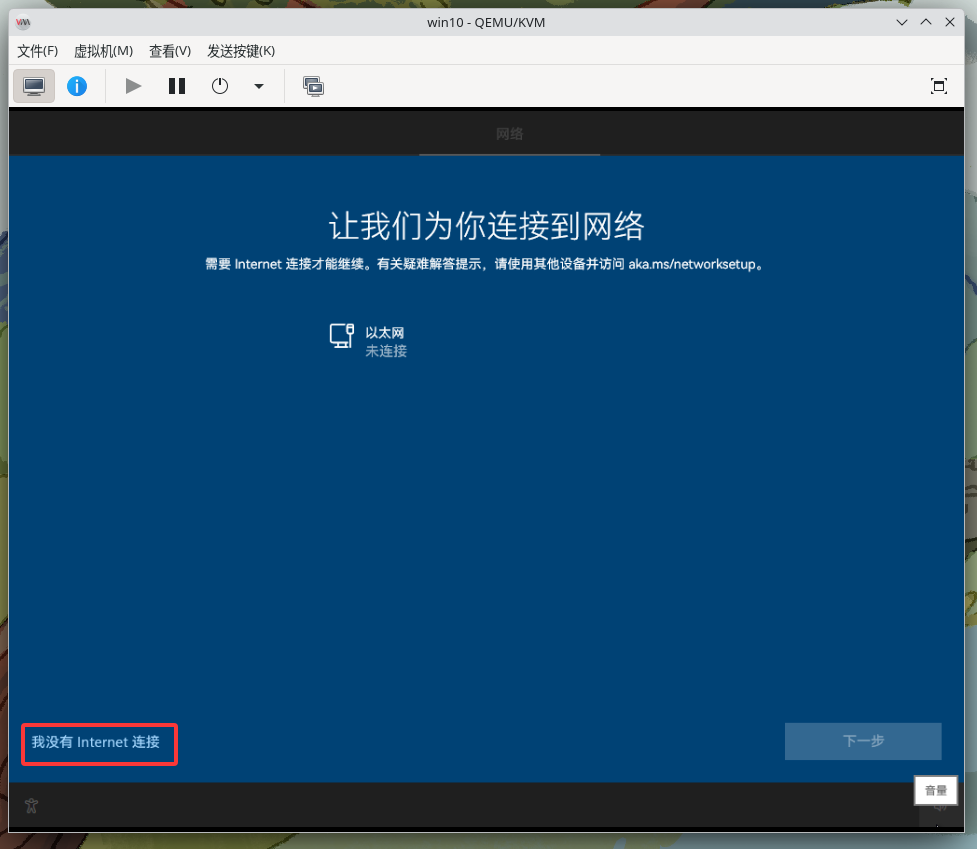Open VM snapshots manager icon

(x=313, y=86)
